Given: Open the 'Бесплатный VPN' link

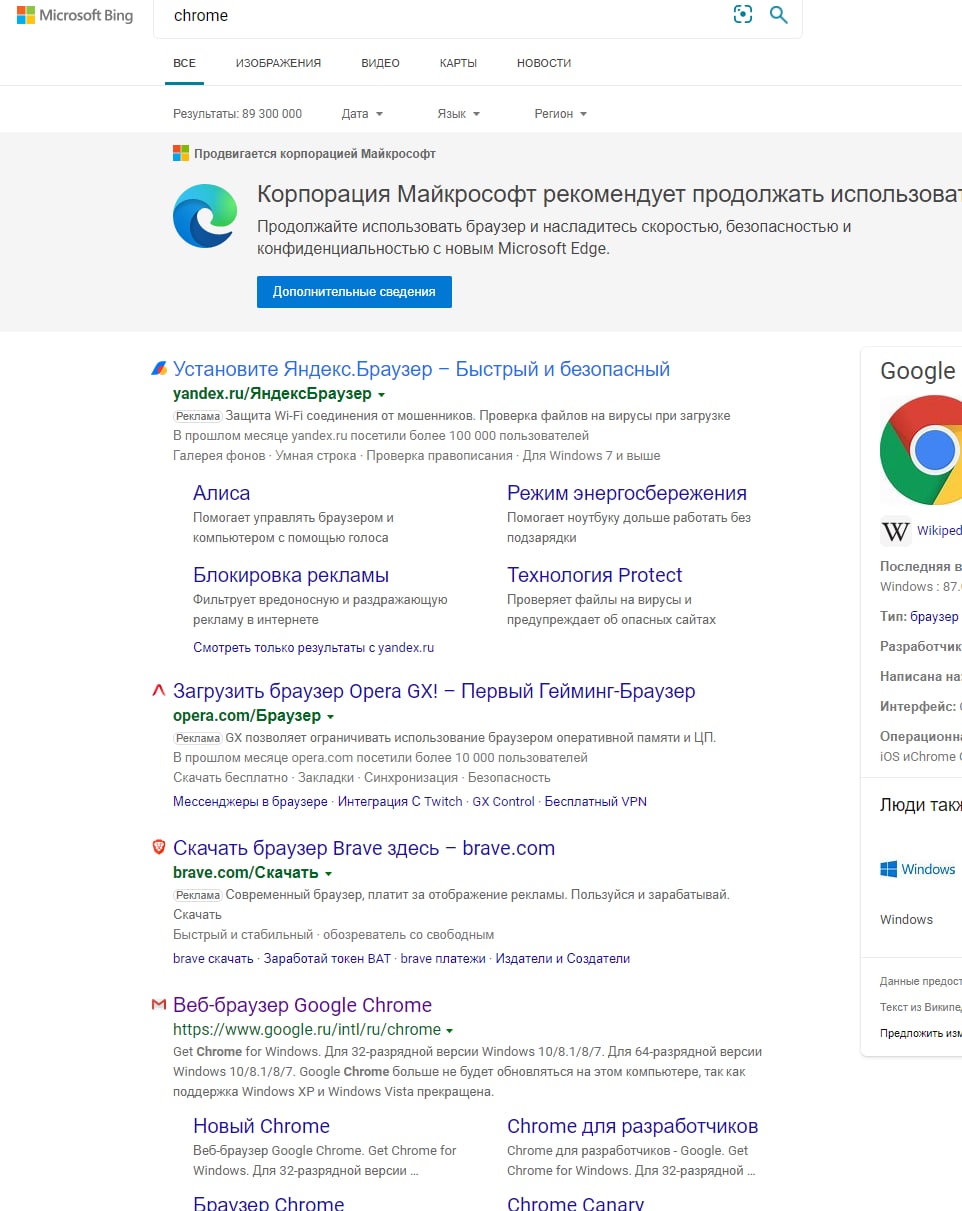Looking at the screenshot, I should [x=596, y=801].
